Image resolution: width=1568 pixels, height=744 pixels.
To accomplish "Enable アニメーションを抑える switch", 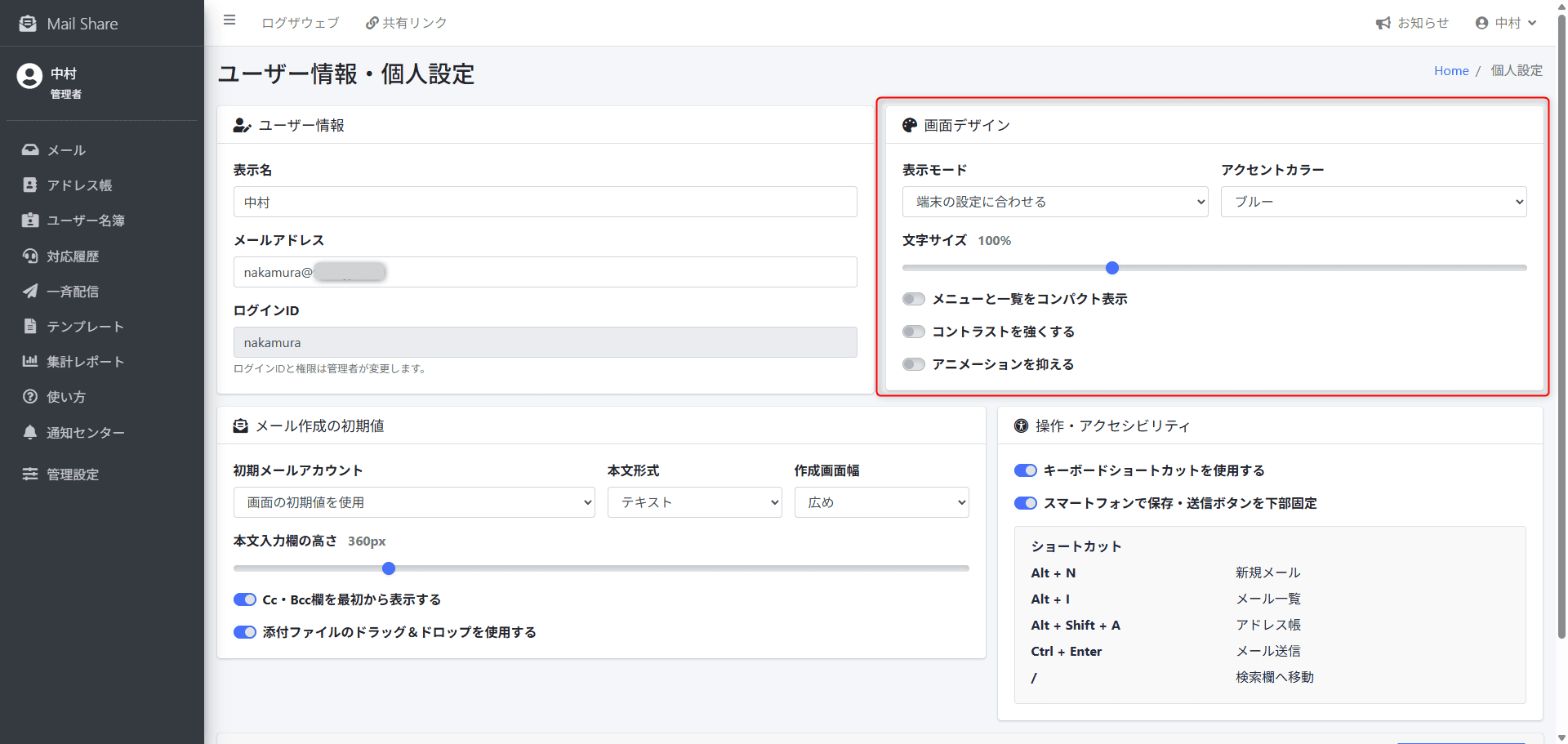I will [914, 364].
